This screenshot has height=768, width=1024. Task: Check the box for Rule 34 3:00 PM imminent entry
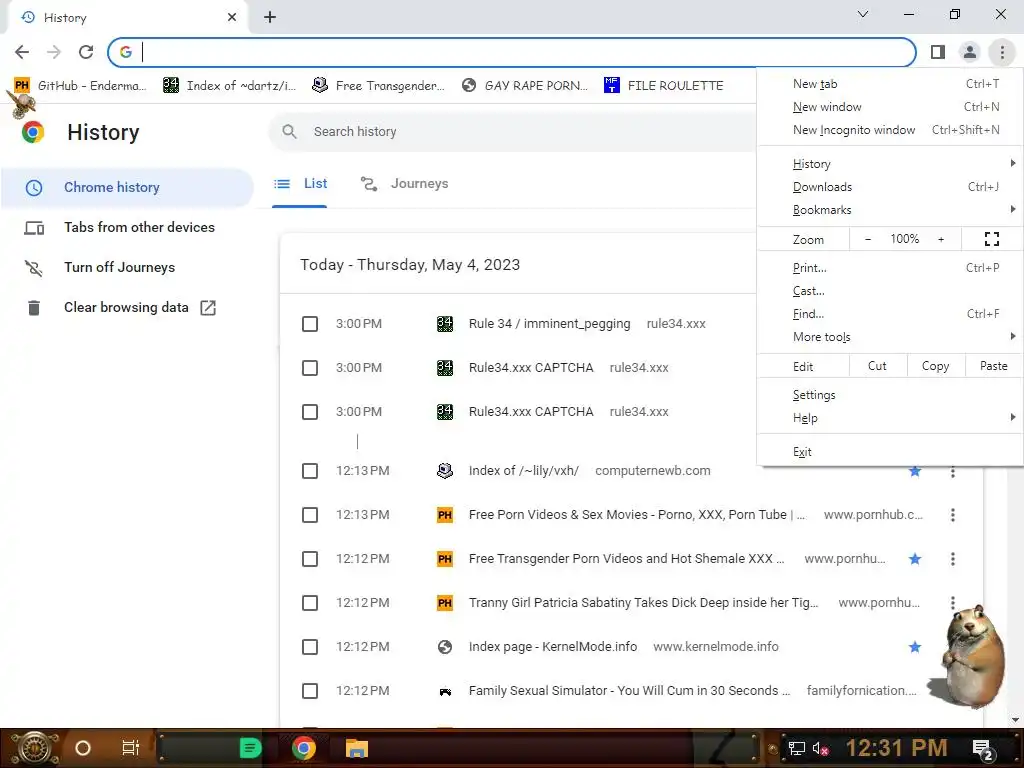(310, 324)
